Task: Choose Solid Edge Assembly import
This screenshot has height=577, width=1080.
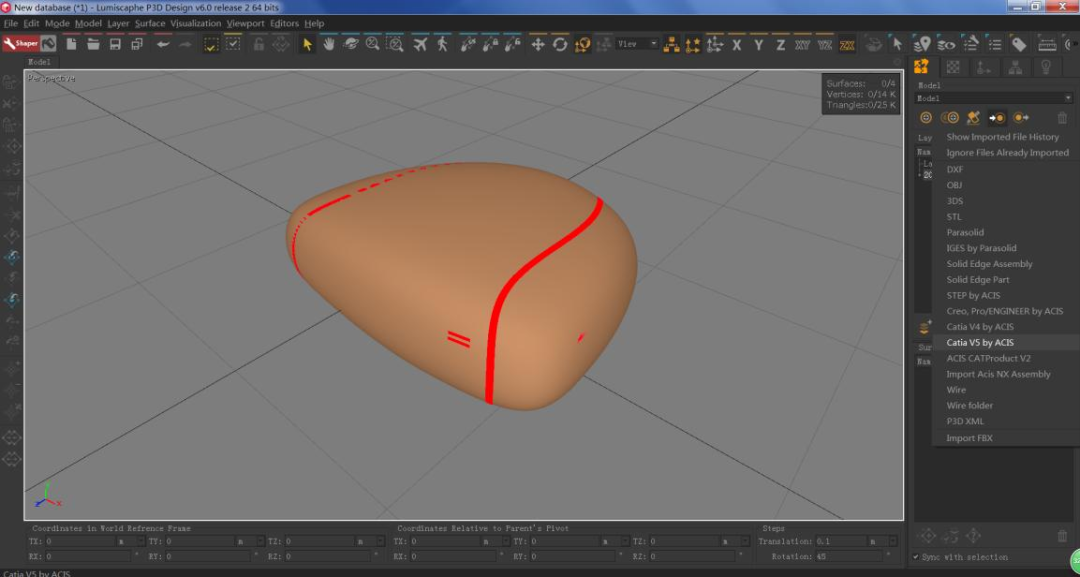Action: [989, 264]
